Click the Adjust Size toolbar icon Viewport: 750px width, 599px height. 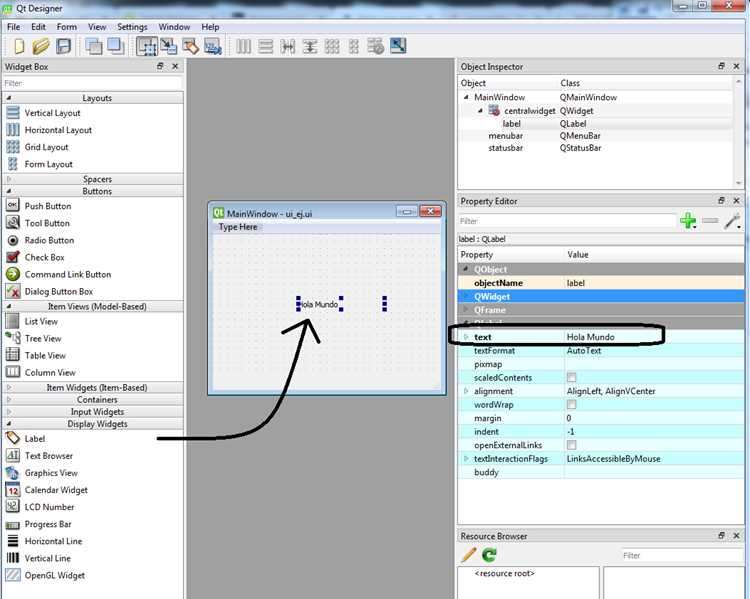click(x=398, y=46)
